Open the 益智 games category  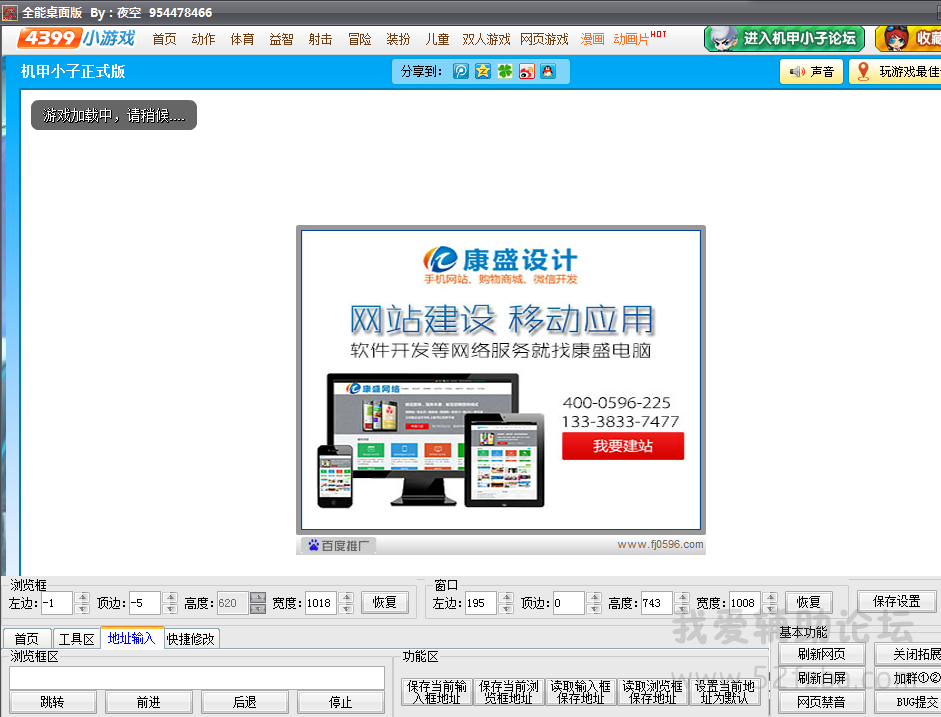(x=281, y=40)
